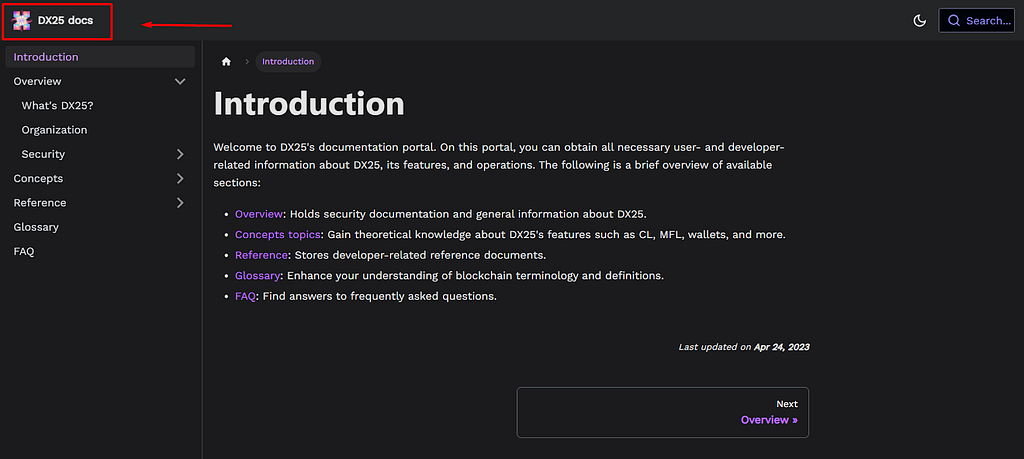Open FAQ from the sidebar
Screen dimensions: 1024x459
click(x=24, y=251)
